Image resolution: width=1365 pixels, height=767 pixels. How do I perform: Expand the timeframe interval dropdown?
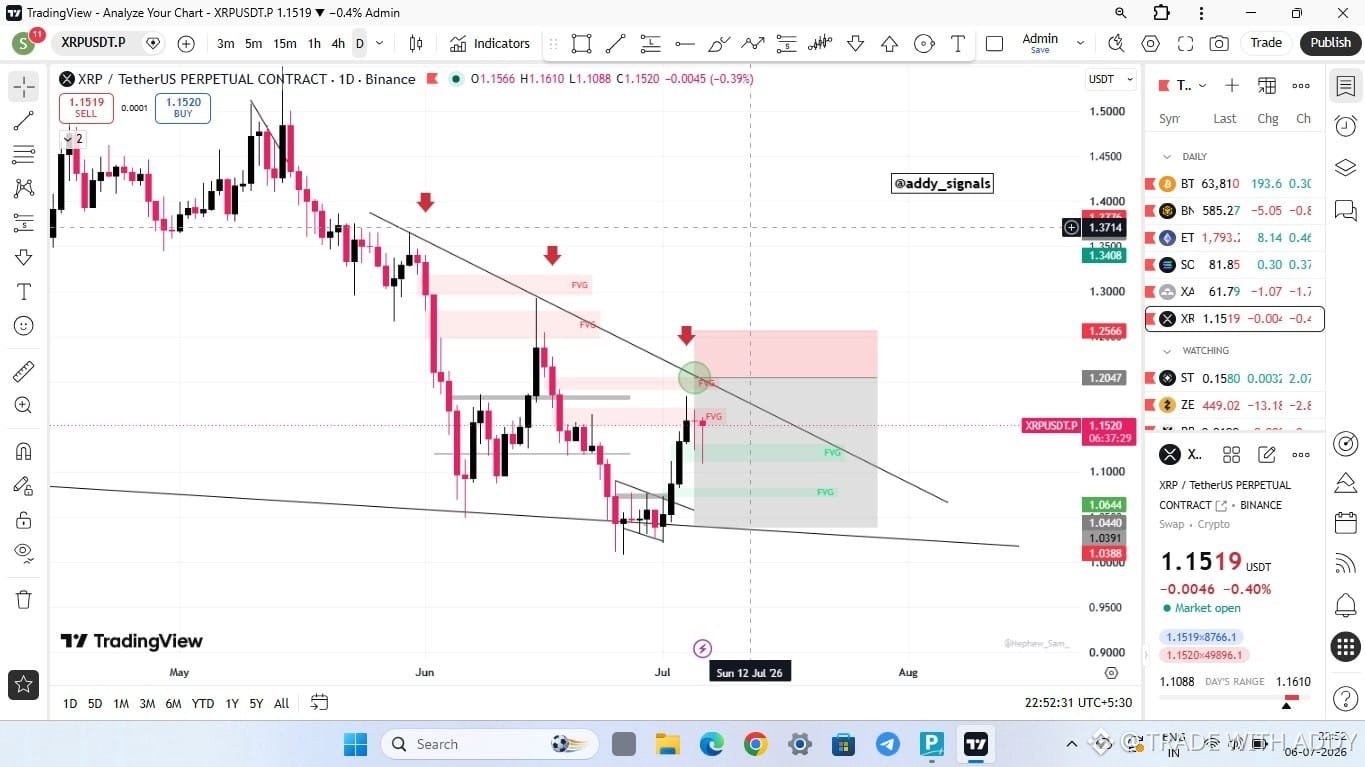tap(381, 43)
